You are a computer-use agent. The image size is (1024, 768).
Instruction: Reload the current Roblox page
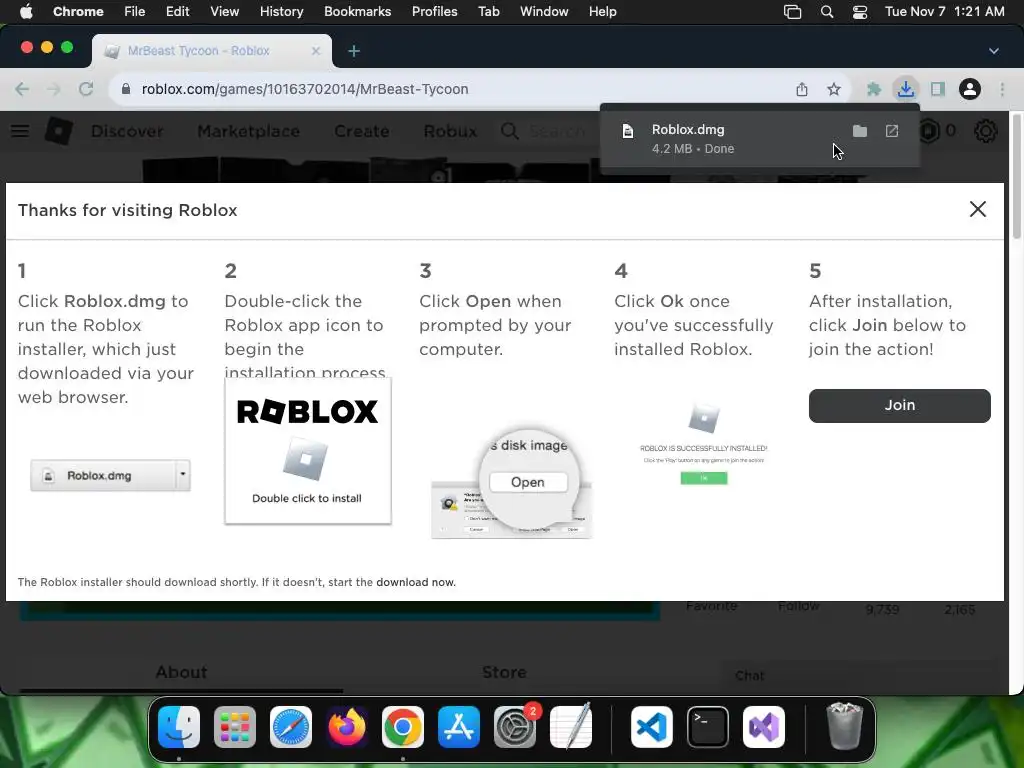point(86,89)
